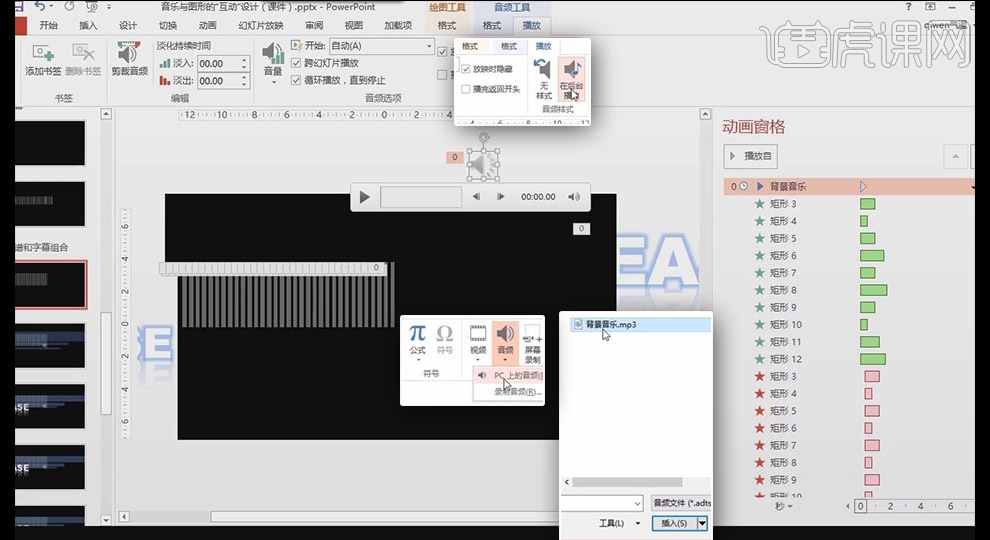This screenshot has height=540, width=990.
Task: Click the 播放自 button in animation pane
Action: coord(750,157)
